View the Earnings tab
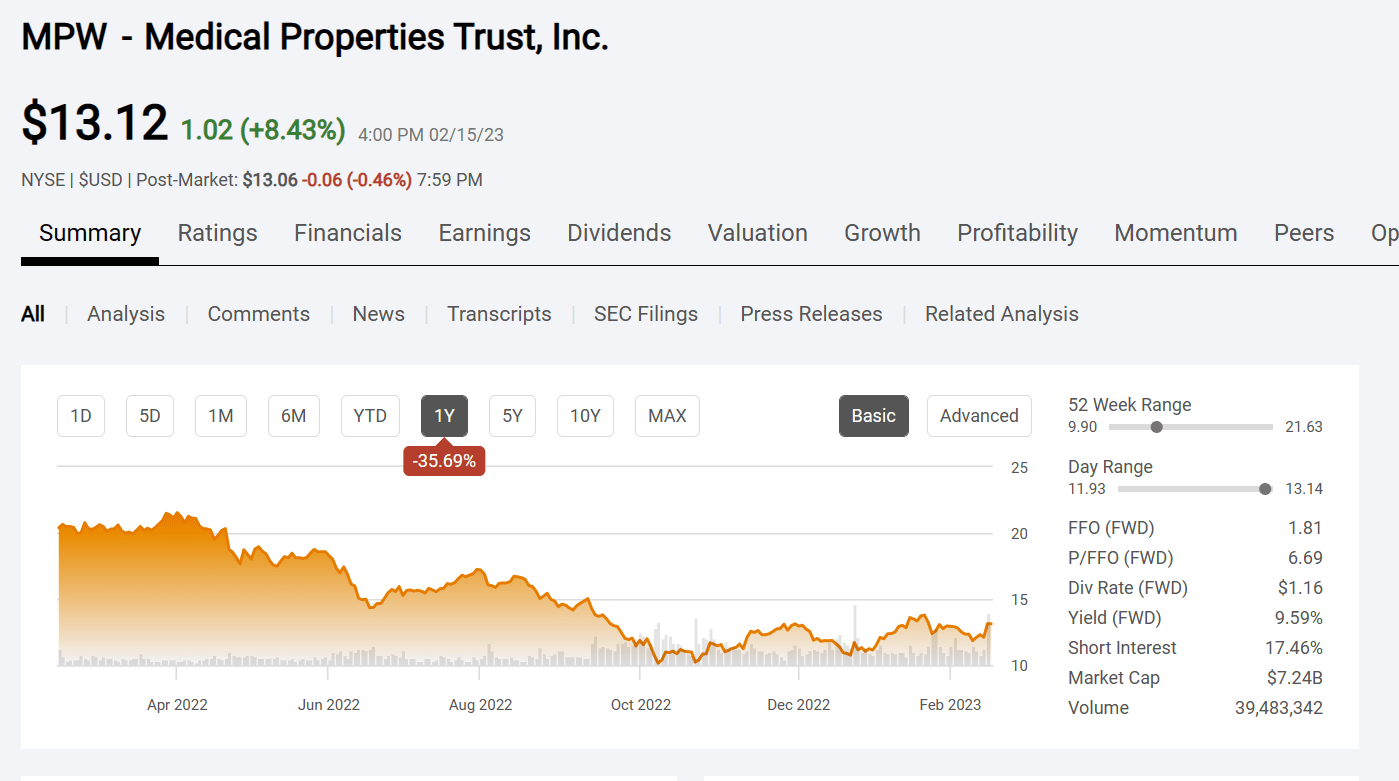Image resolution: width=1399 pixels, height=781 pixels. tap(484, 233)
